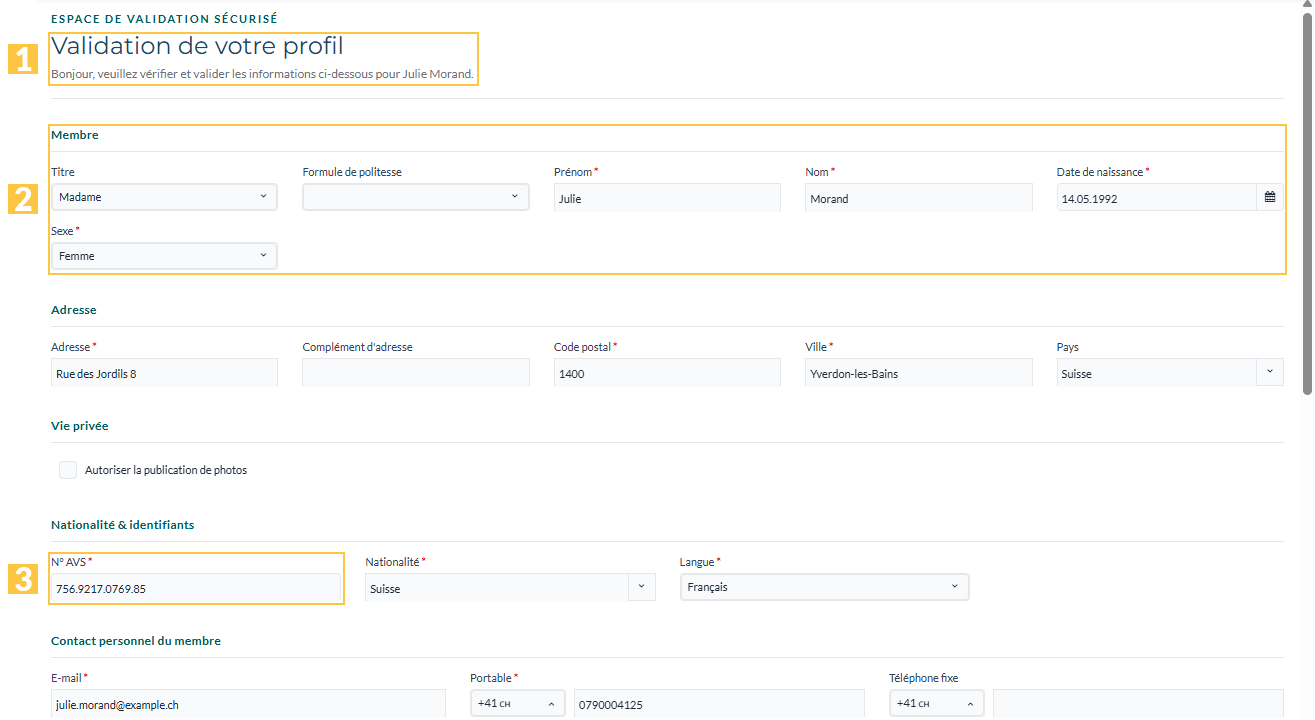Click the "Contact personnel du membre" heading
The image size is (1315, 720).
point(136,641)
